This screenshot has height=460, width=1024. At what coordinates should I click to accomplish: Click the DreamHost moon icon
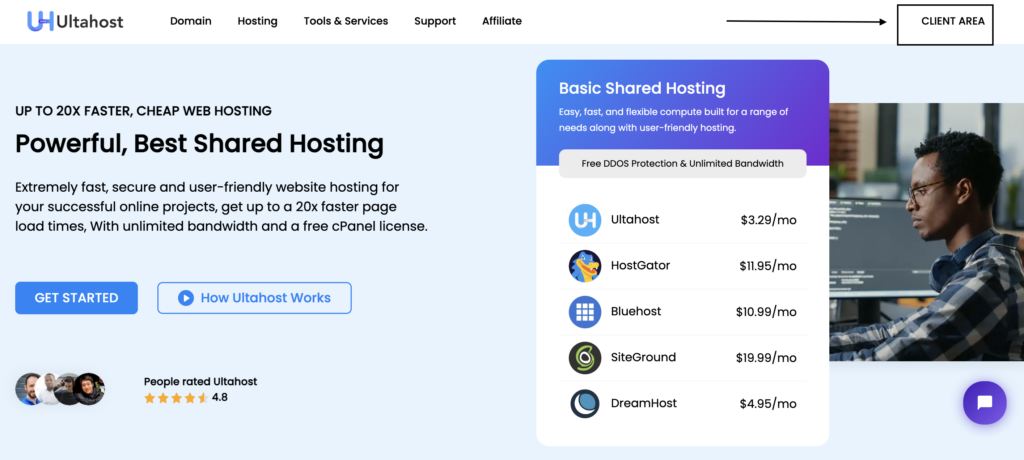(x=584, y=403)
